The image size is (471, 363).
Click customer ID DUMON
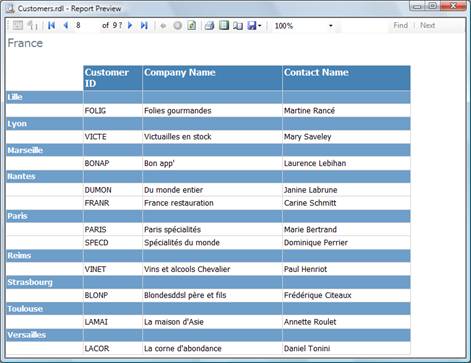pos(98,190)
